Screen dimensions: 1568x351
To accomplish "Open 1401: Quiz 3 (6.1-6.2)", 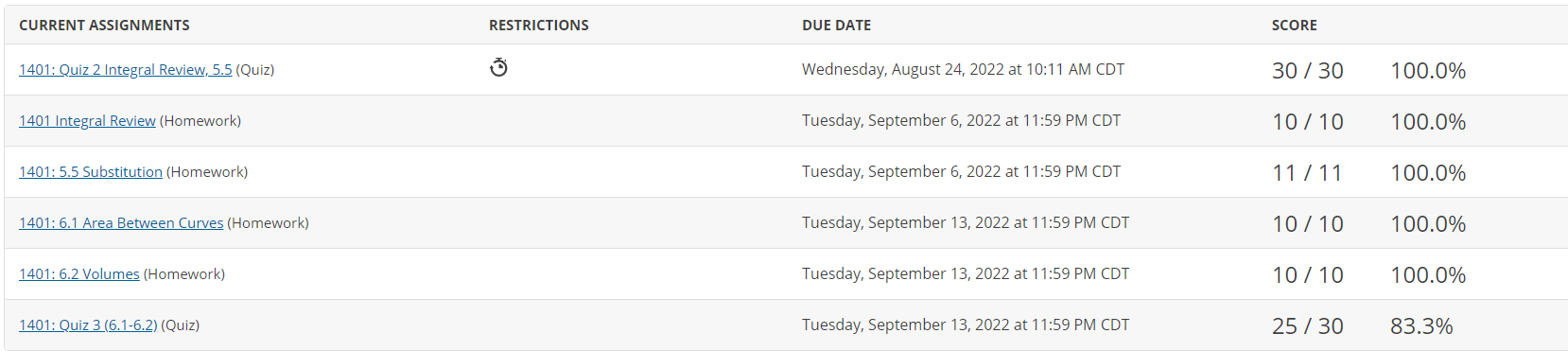I will [88, 325].
